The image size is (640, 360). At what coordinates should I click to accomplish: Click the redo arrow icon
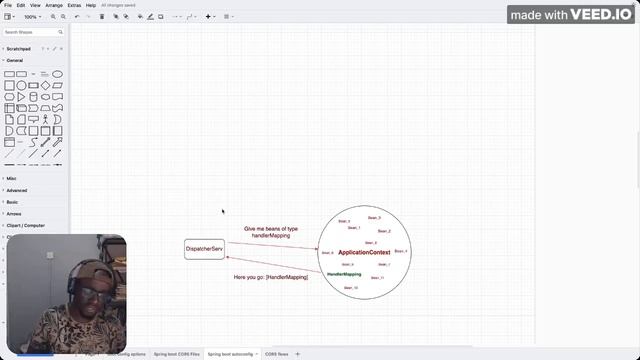88,17
